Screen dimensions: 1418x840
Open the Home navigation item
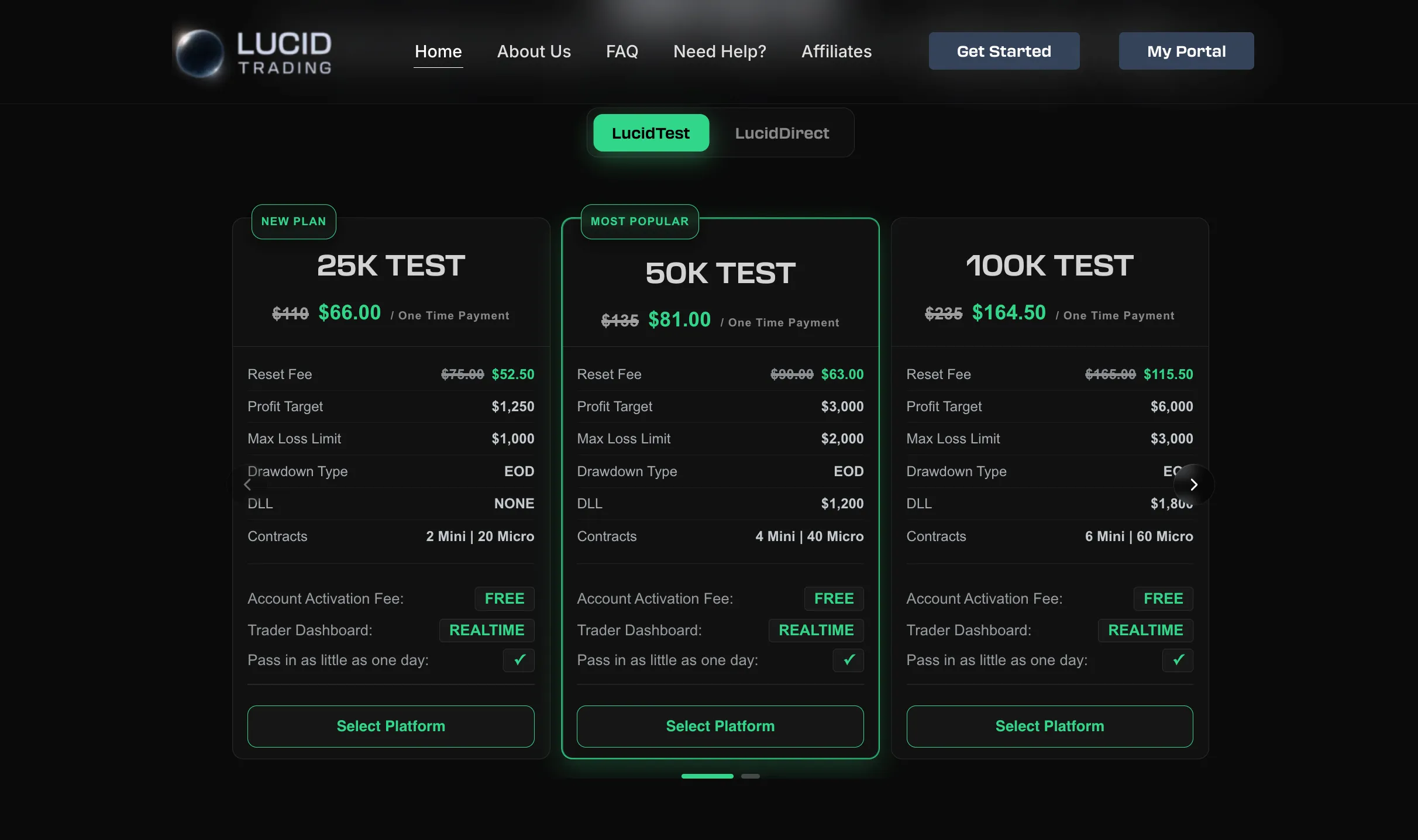coord(438,51)
